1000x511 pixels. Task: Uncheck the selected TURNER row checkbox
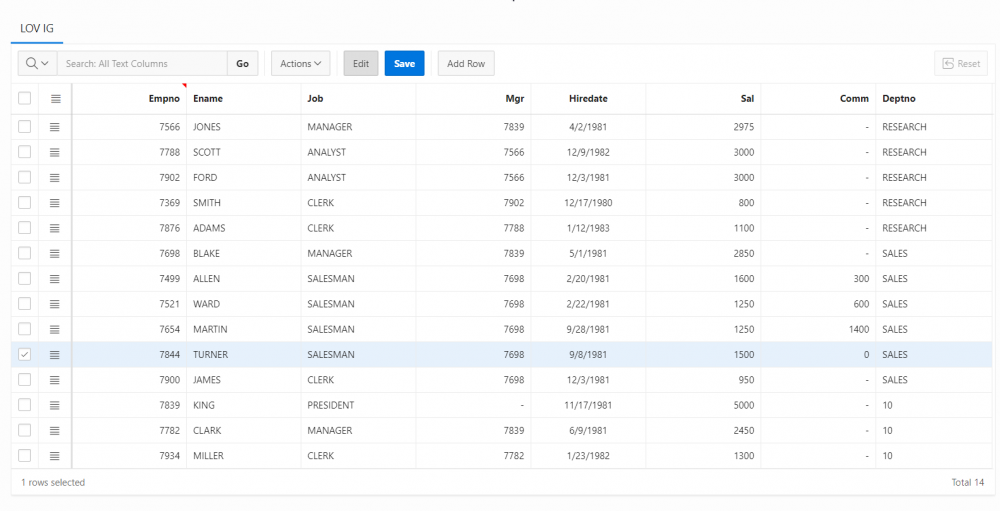(25, 355)
